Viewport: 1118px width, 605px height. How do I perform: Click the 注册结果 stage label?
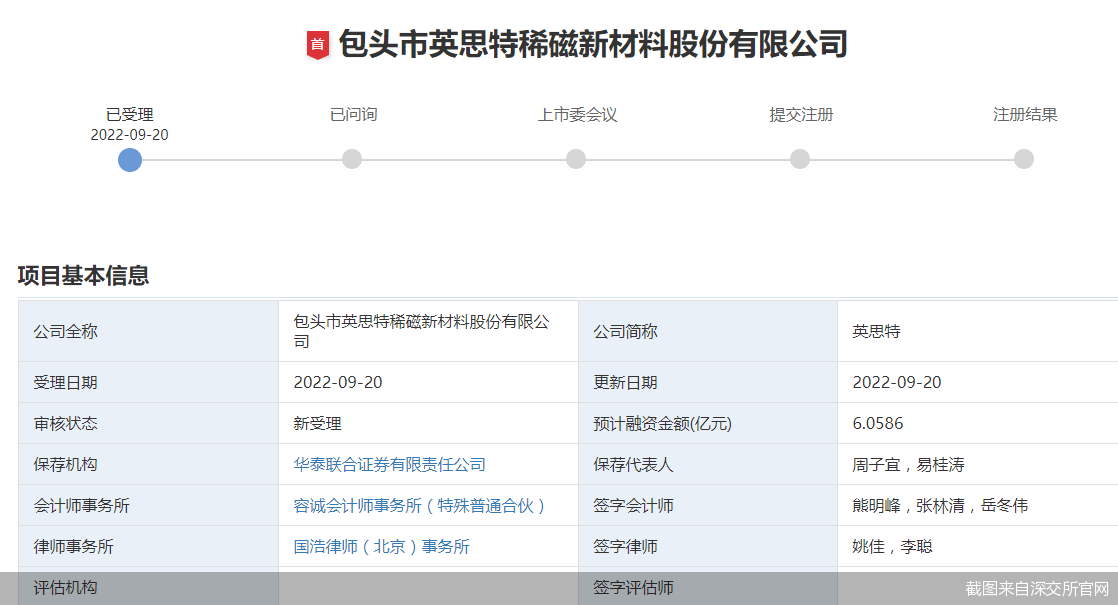(1025, 115)
